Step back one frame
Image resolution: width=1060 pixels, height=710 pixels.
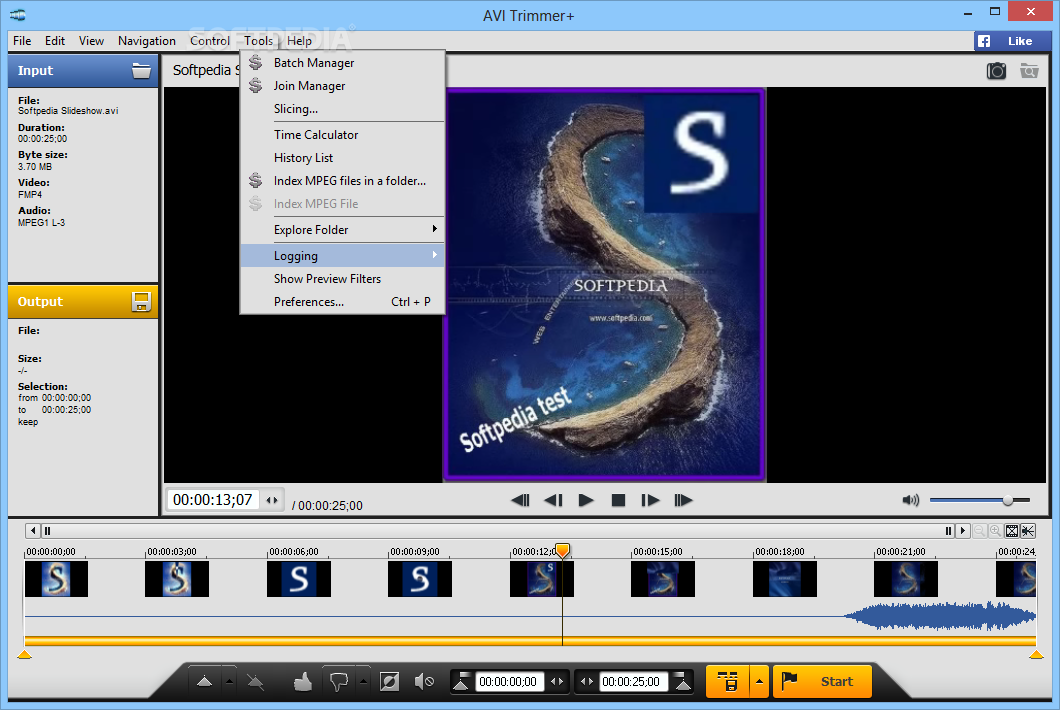coord(553,500)
